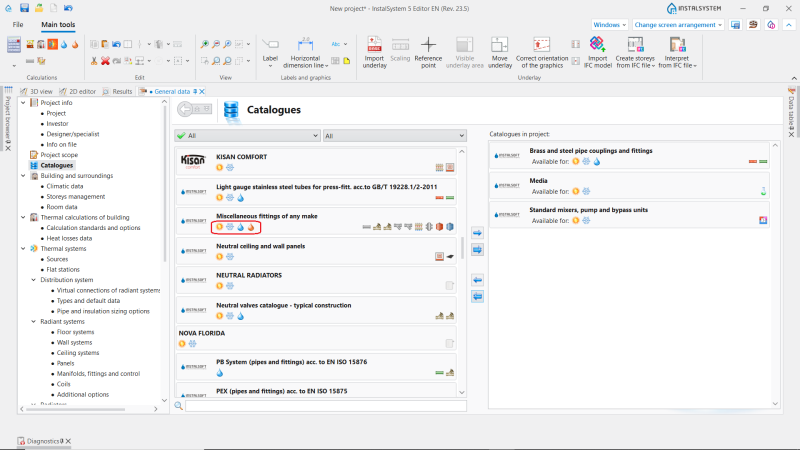Screen dimensions: 800x450
Task: Click the yellow note icon in Labels
Action: point(346,61)
